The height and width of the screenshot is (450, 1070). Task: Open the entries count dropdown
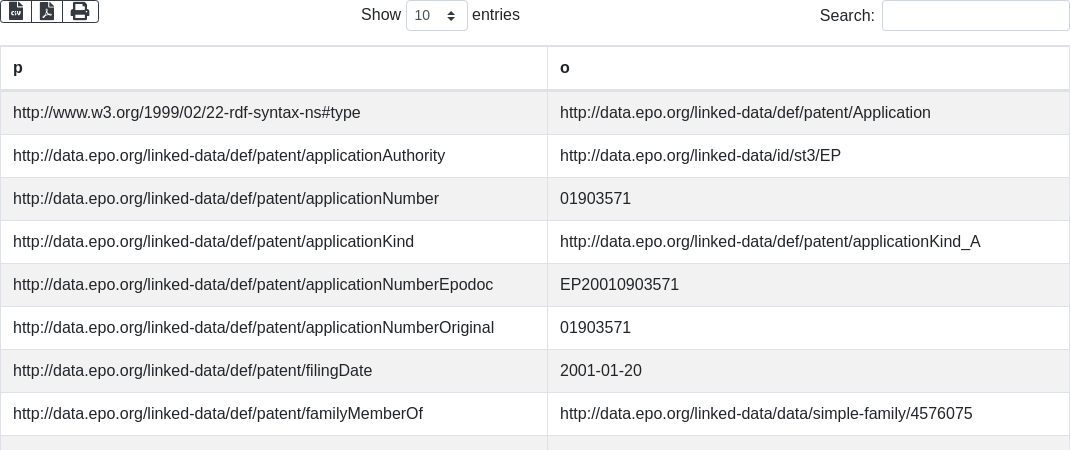coord(436,16)
